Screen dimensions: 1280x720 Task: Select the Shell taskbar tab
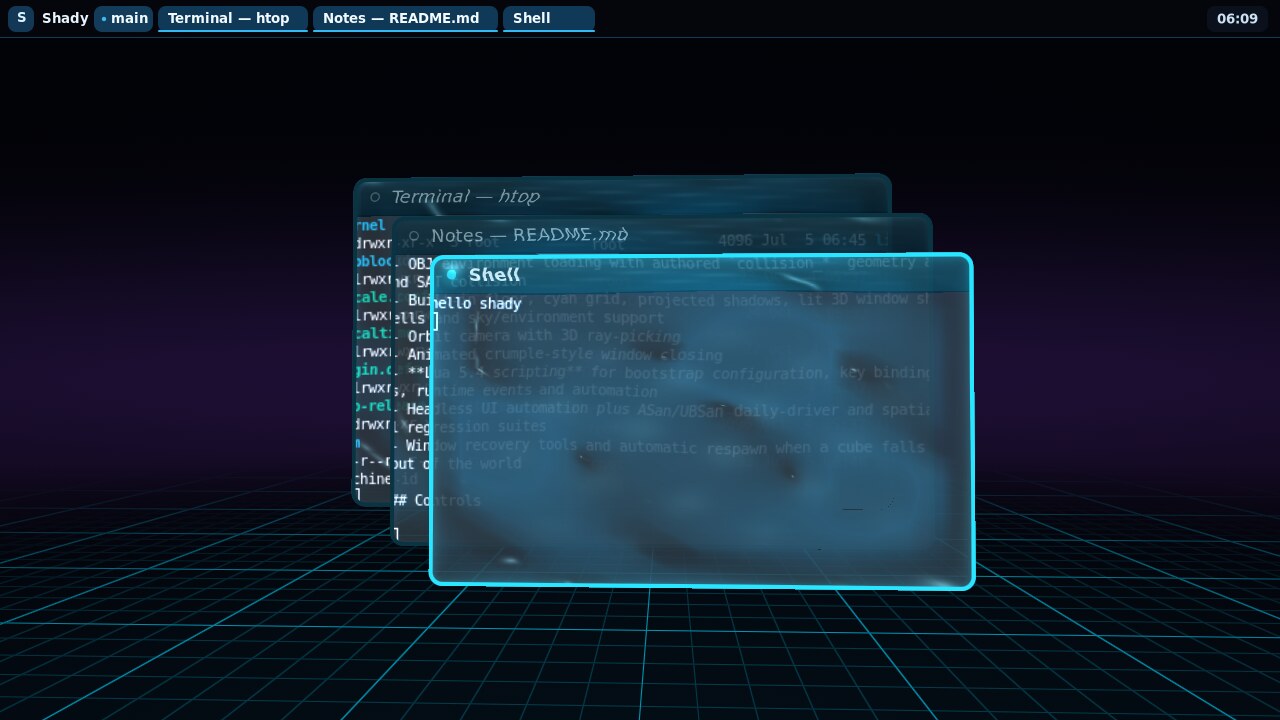(548, 18)
